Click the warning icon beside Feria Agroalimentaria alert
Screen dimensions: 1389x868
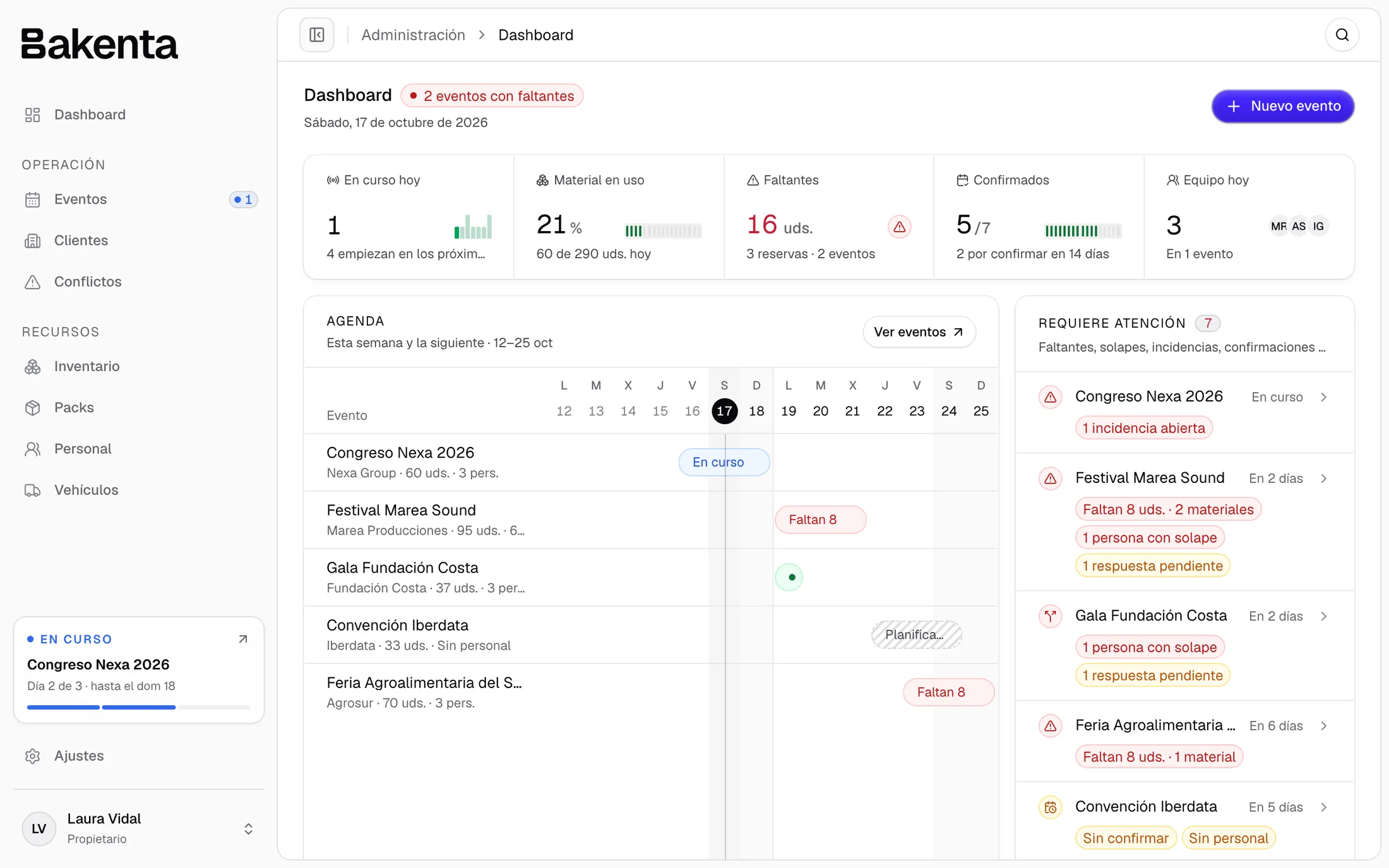[x=1051, y=726]
